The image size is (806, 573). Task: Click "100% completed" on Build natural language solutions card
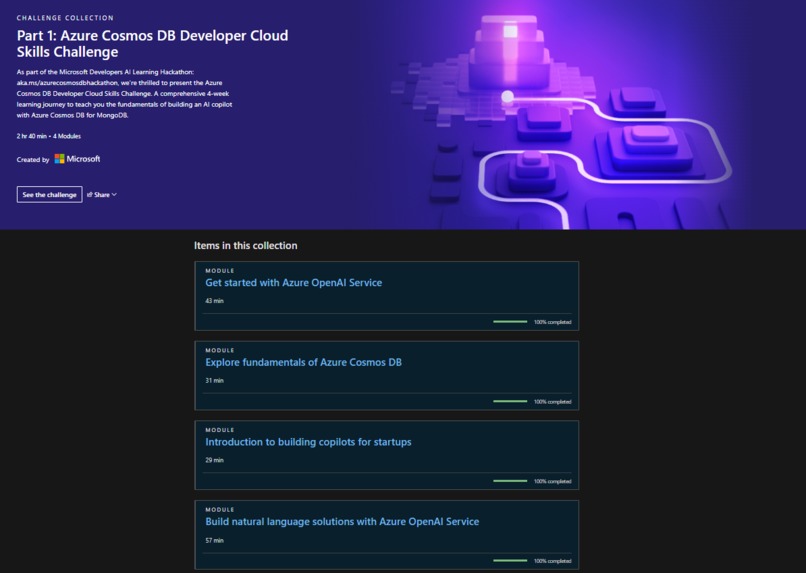click(x=552, y=561)
